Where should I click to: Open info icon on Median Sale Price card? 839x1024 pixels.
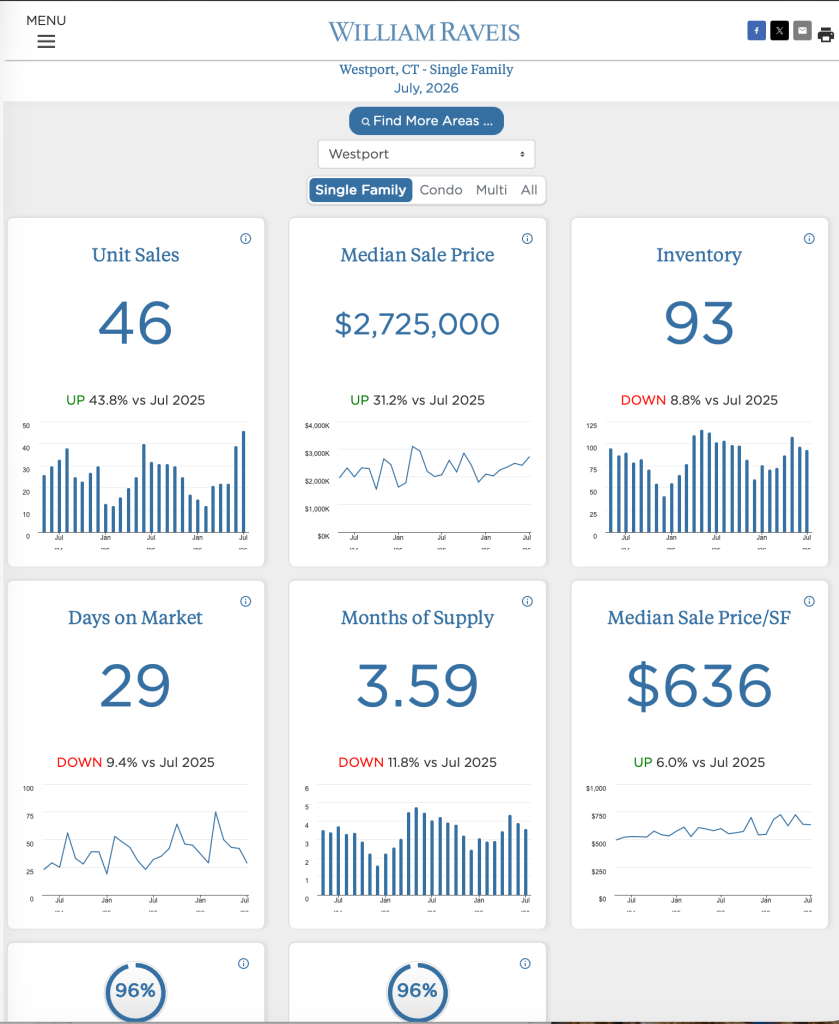(527, 238)
